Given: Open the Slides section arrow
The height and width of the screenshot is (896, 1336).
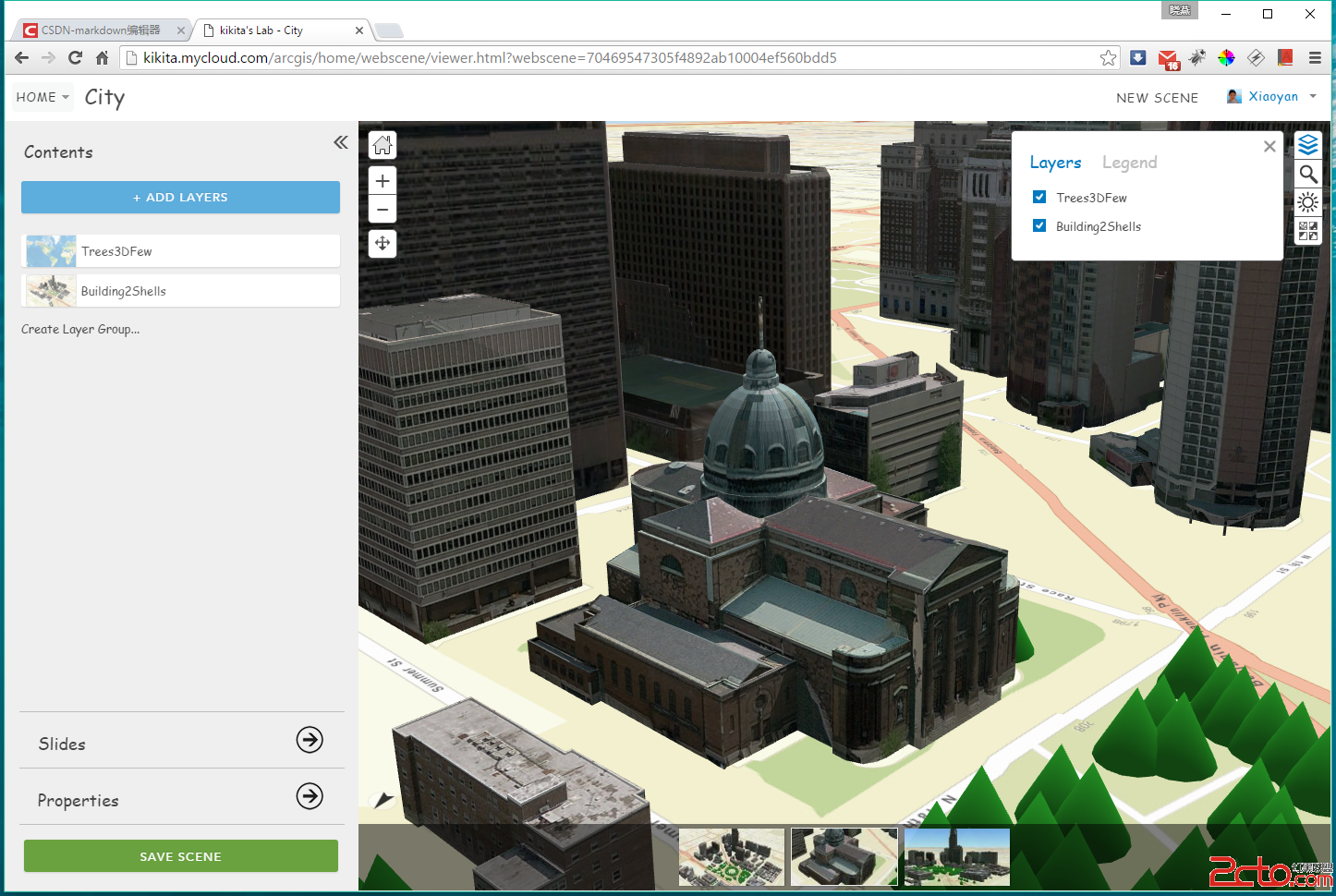Looking at the screenshot, I should click(x=310, y=739).
